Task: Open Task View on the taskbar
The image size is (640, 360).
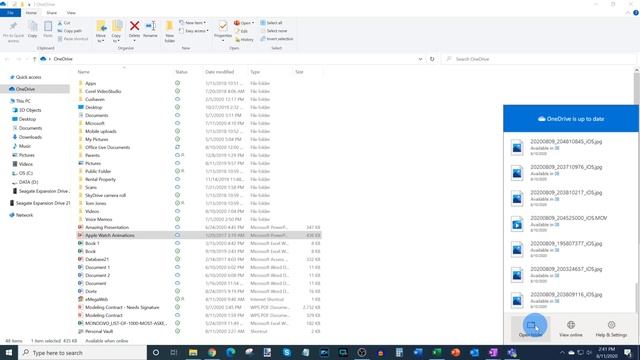Action: (174, 352)
